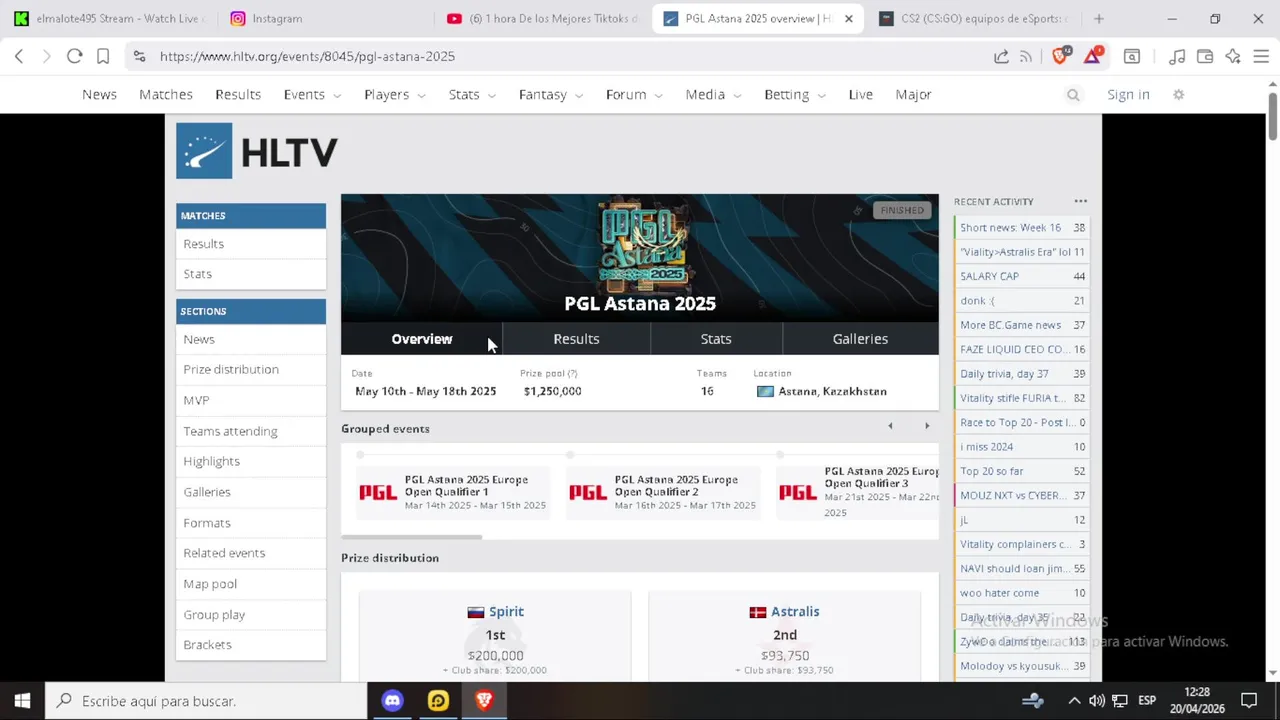The height and width of the screenshot is (720, 1280).
Task: Open a new browser tab with plus
Action: [1099, 18]
